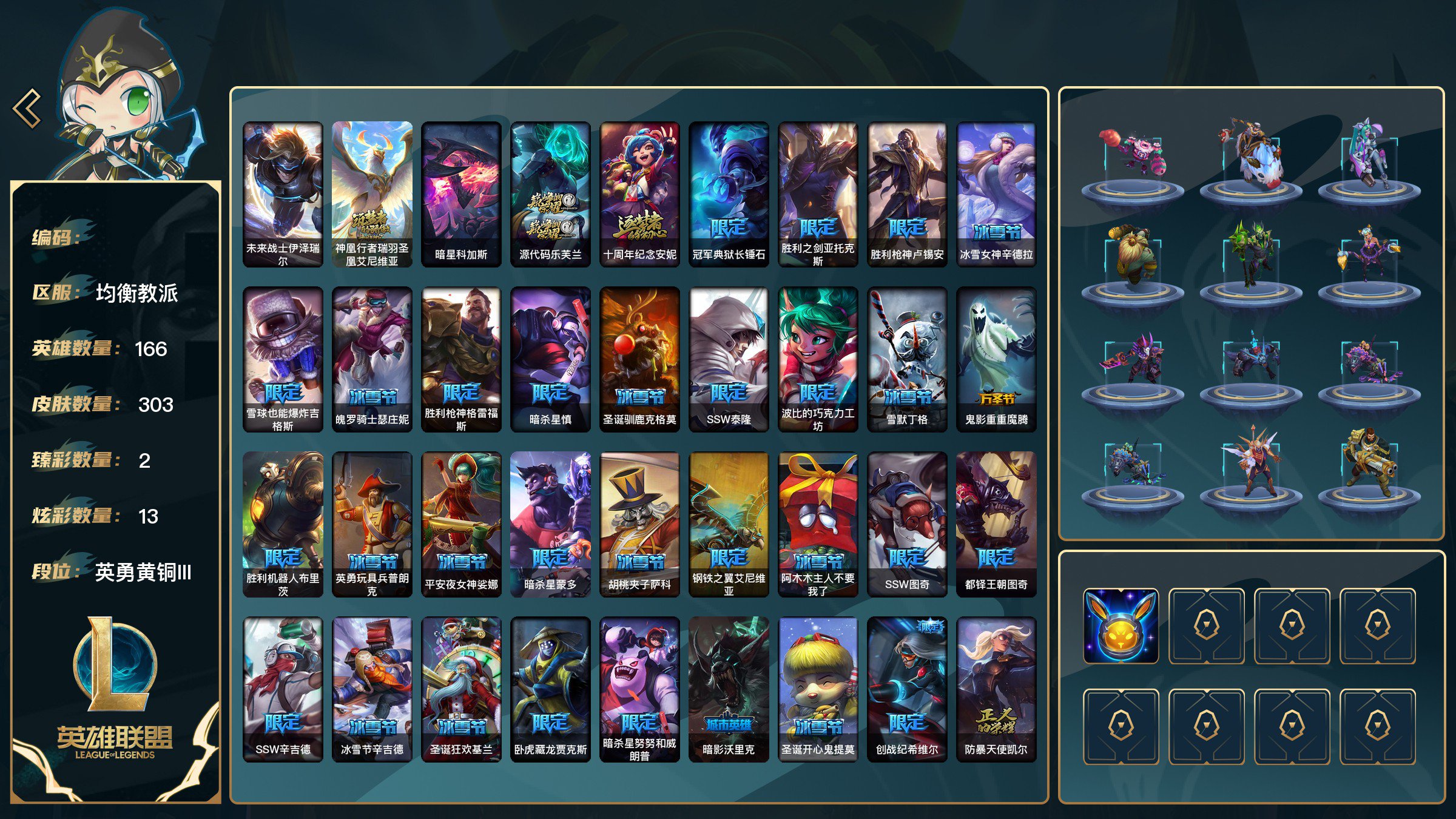Click the 冰雪女神辛德拉 skin card
This screenshot has height=819, width=1456.
pyautogui.click(x=996, y=194)
